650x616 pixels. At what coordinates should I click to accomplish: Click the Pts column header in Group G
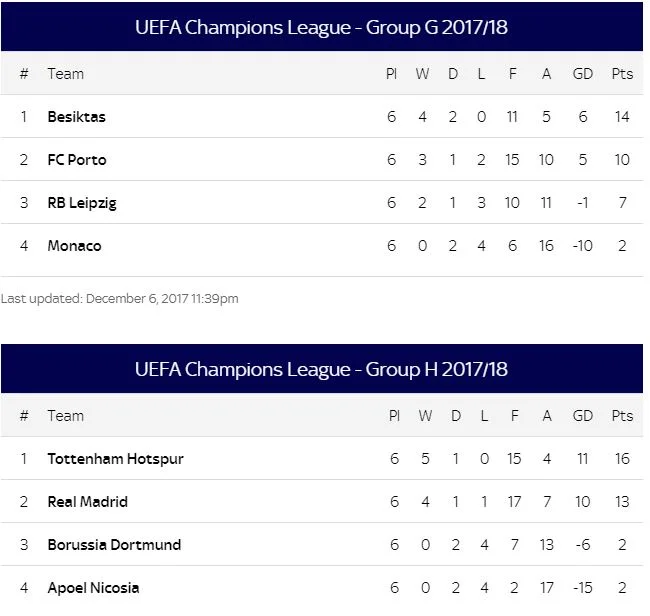(x=622, y=74)
